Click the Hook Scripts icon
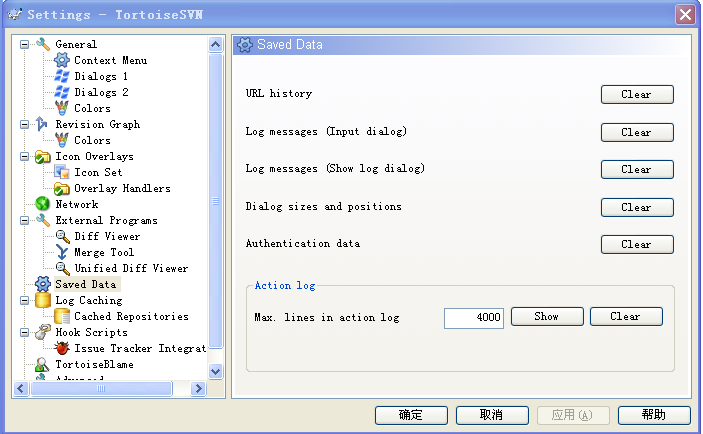Viewport: 703px width, 434px height. [x=43, y=332]
